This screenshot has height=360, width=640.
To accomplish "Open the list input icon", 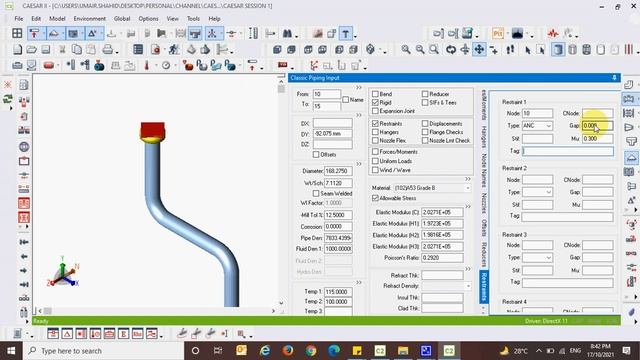I will point(138,50).
